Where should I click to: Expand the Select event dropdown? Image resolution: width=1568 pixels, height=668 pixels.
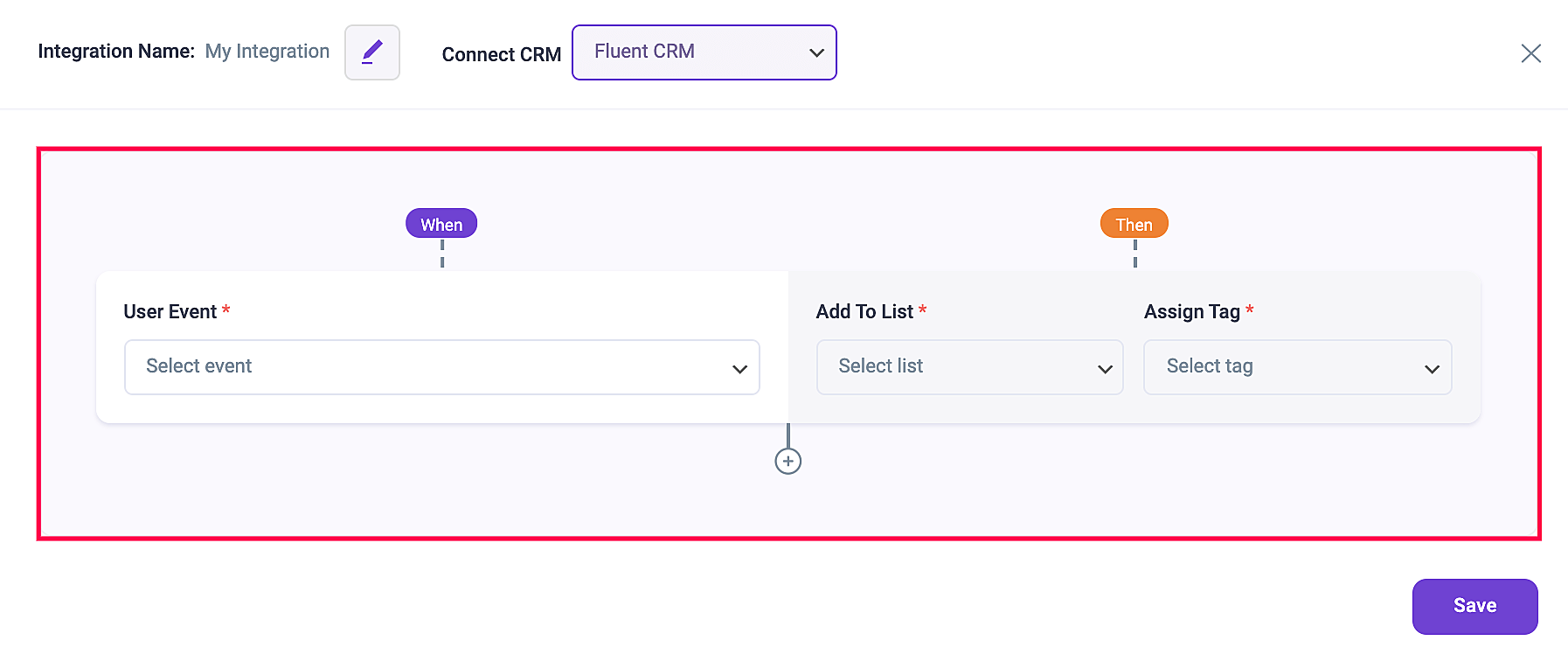pyautogui.click(x=442, y=367)
